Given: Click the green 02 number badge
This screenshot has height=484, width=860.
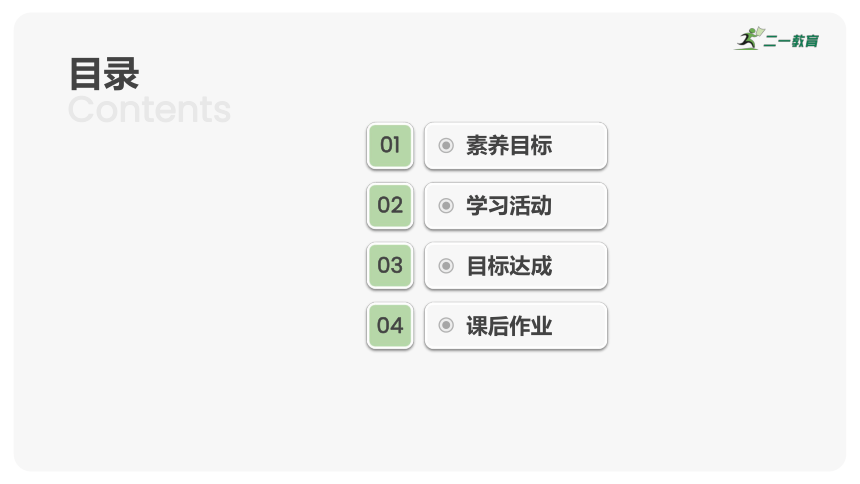Looking at the screenshot, I should pyautogui.click(x=390, y=206).
